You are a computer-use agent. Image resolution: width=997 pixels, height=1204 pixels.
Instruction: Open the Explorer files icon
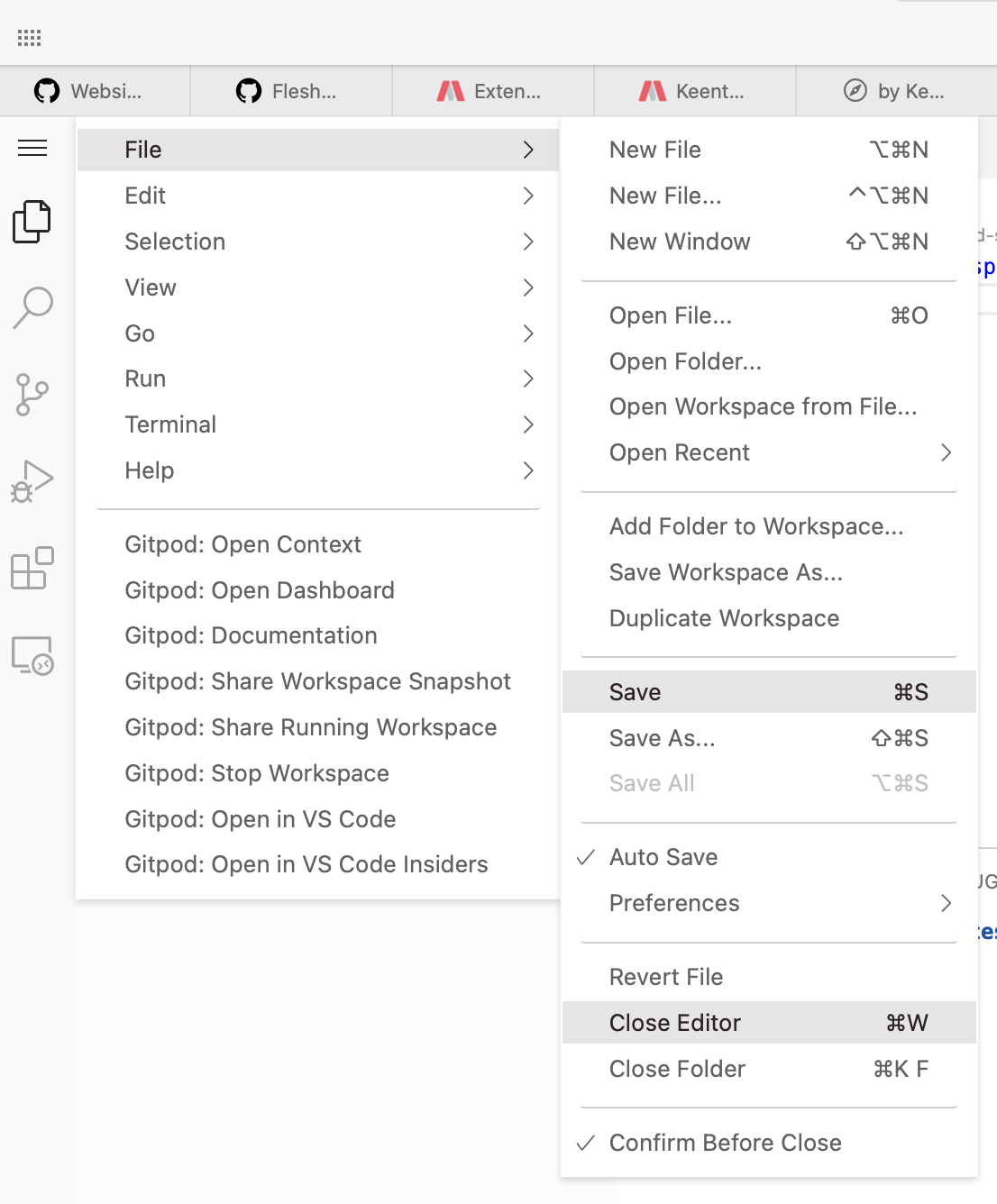pyautogui.click(x=32, y=222)
